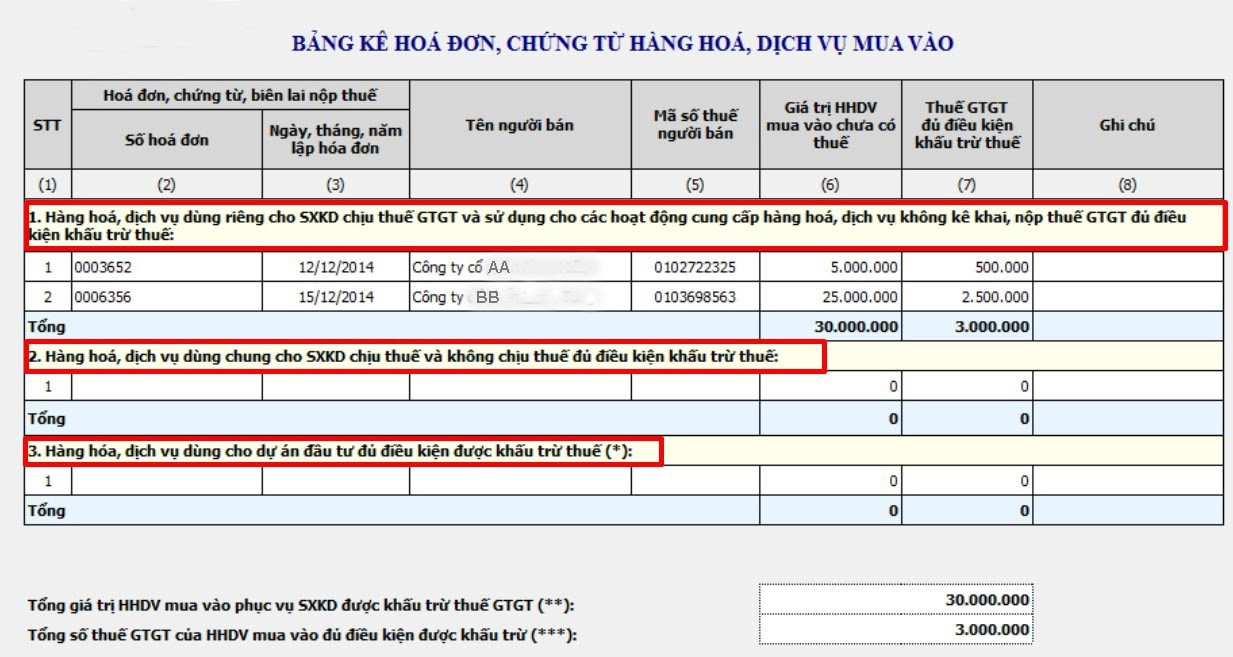Click the VAT amount cell 500.000
Viewport: 1233px width, 657px height.
pyautogui.click(x=966, y=267)
